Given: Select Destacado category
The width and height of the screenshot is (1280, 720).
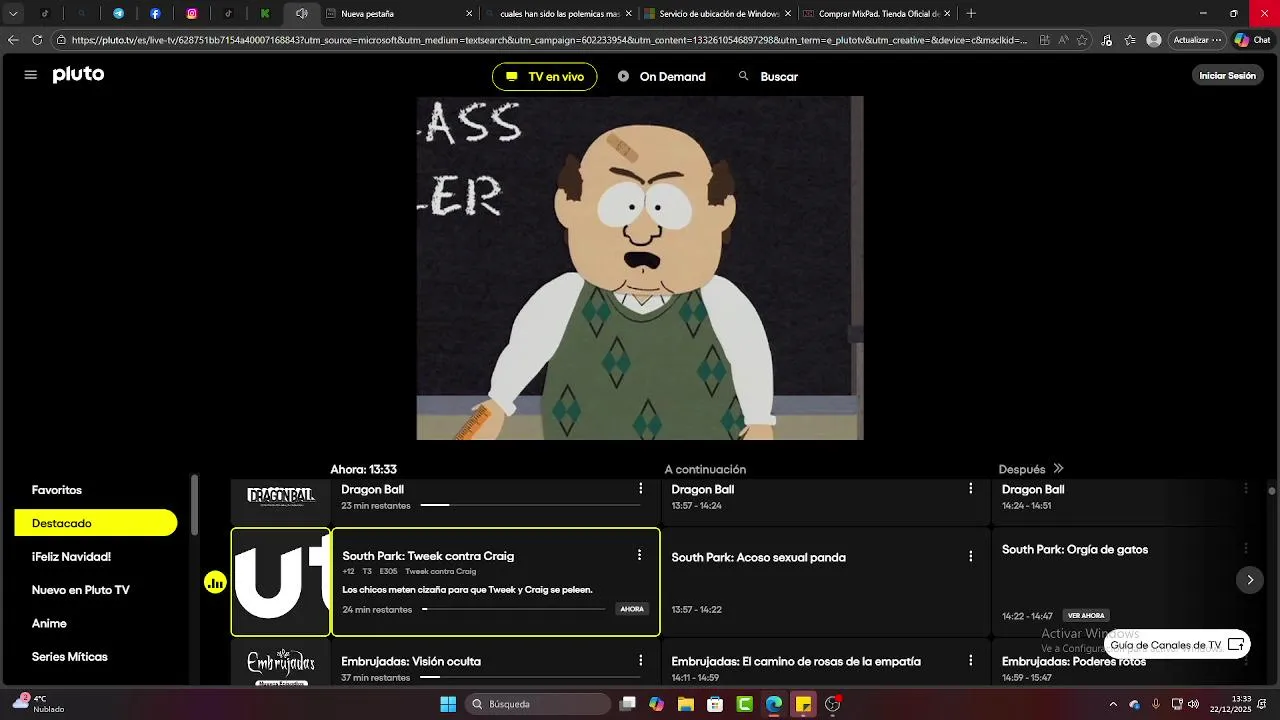Looking at the screenshot, I should (96, 523).
